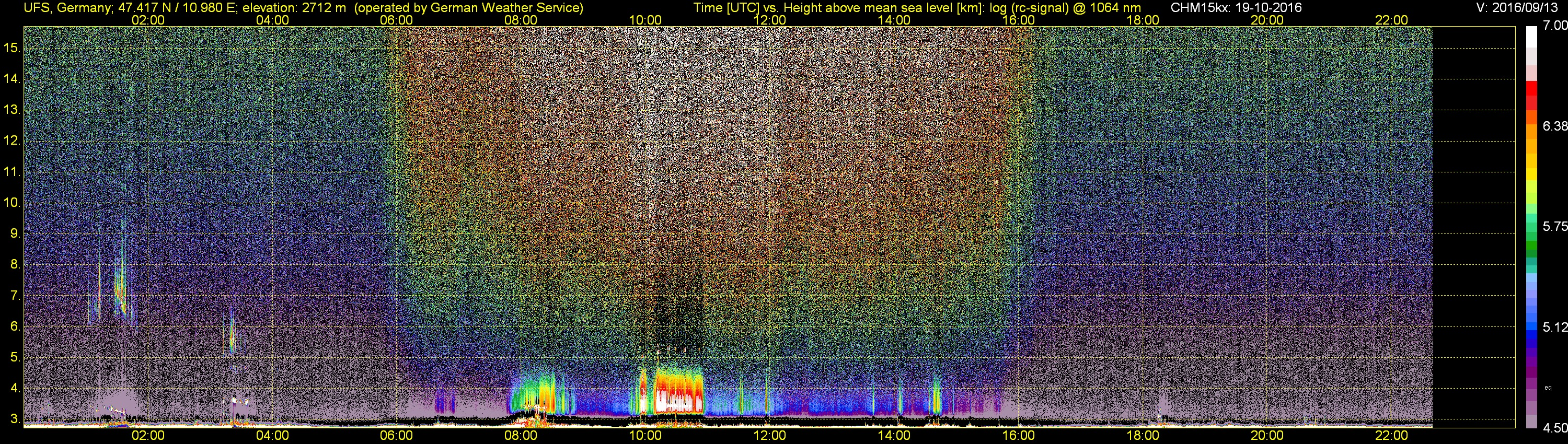
Task: Click the 6.38 value on the color scale
Action: [x=1554, y=126]
